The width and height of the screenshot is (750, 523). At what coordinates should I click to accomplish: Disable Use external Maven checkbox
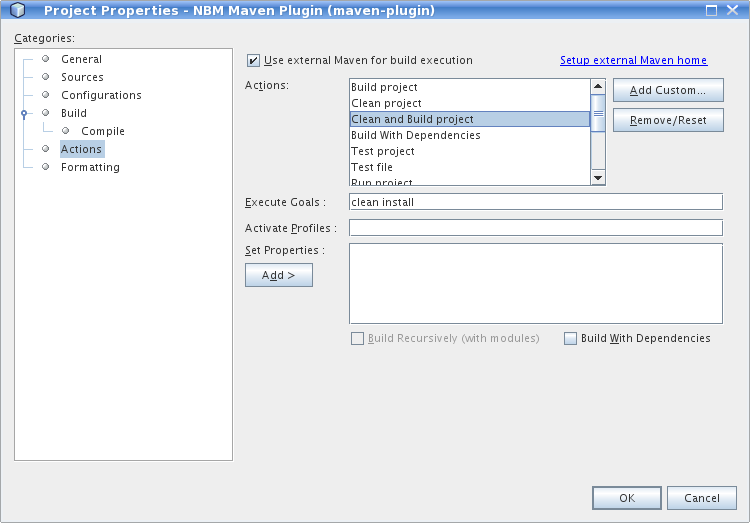(x=253, y=61)
